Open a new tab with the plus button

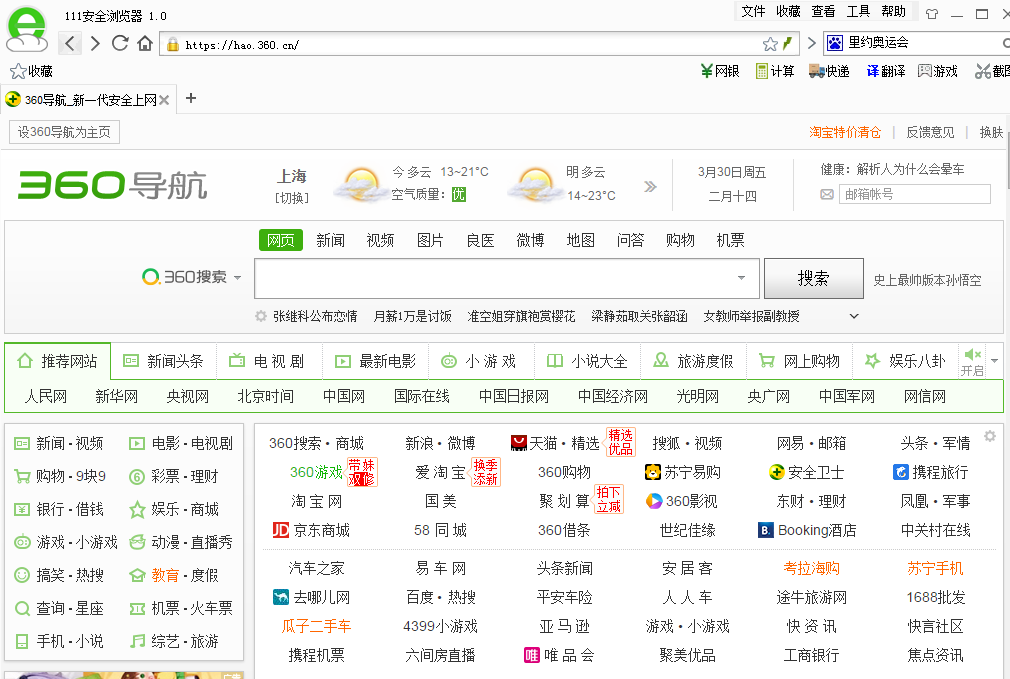191,99
